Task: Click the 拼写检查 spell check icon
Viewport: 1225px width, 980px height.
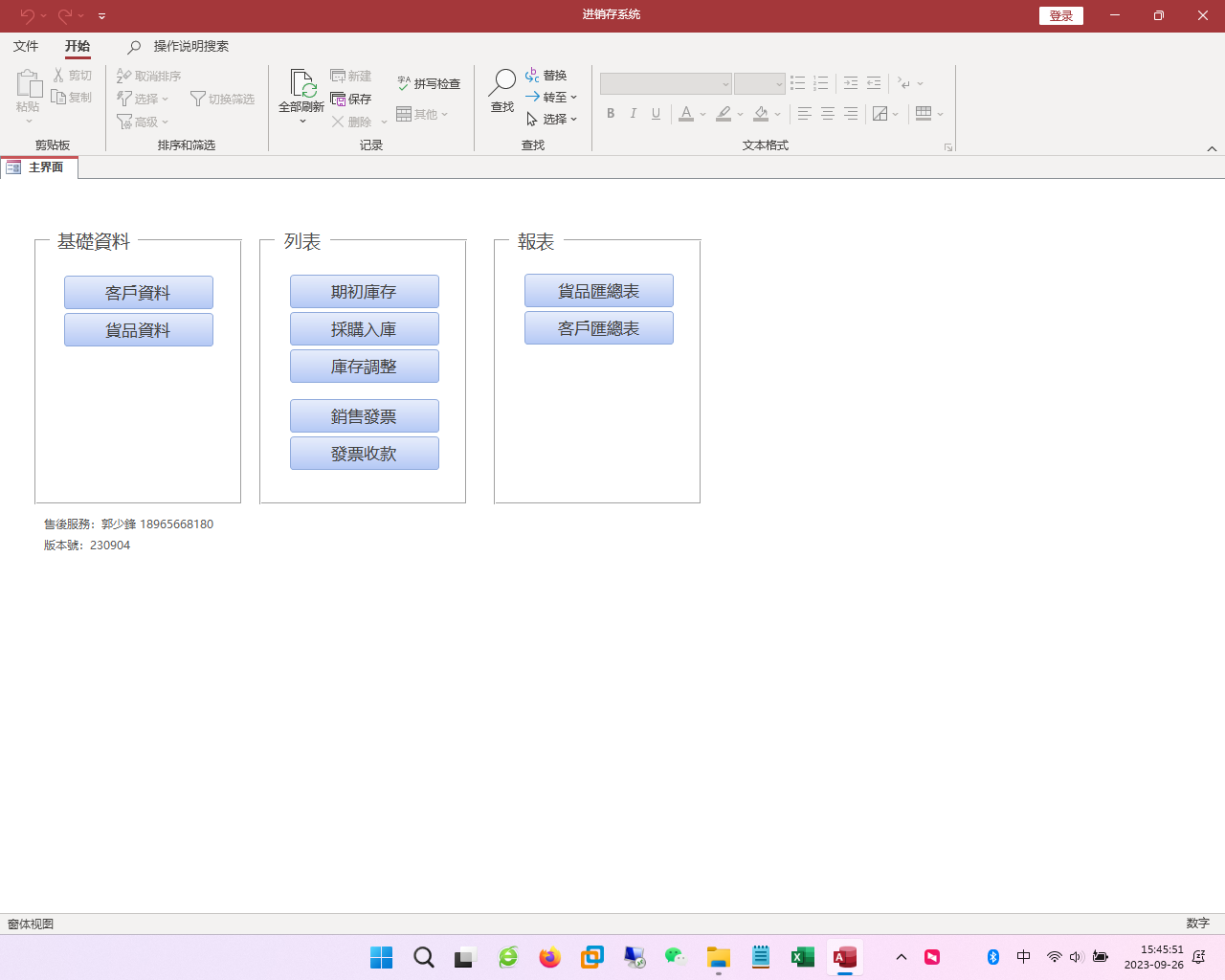Action: [404, 84]
